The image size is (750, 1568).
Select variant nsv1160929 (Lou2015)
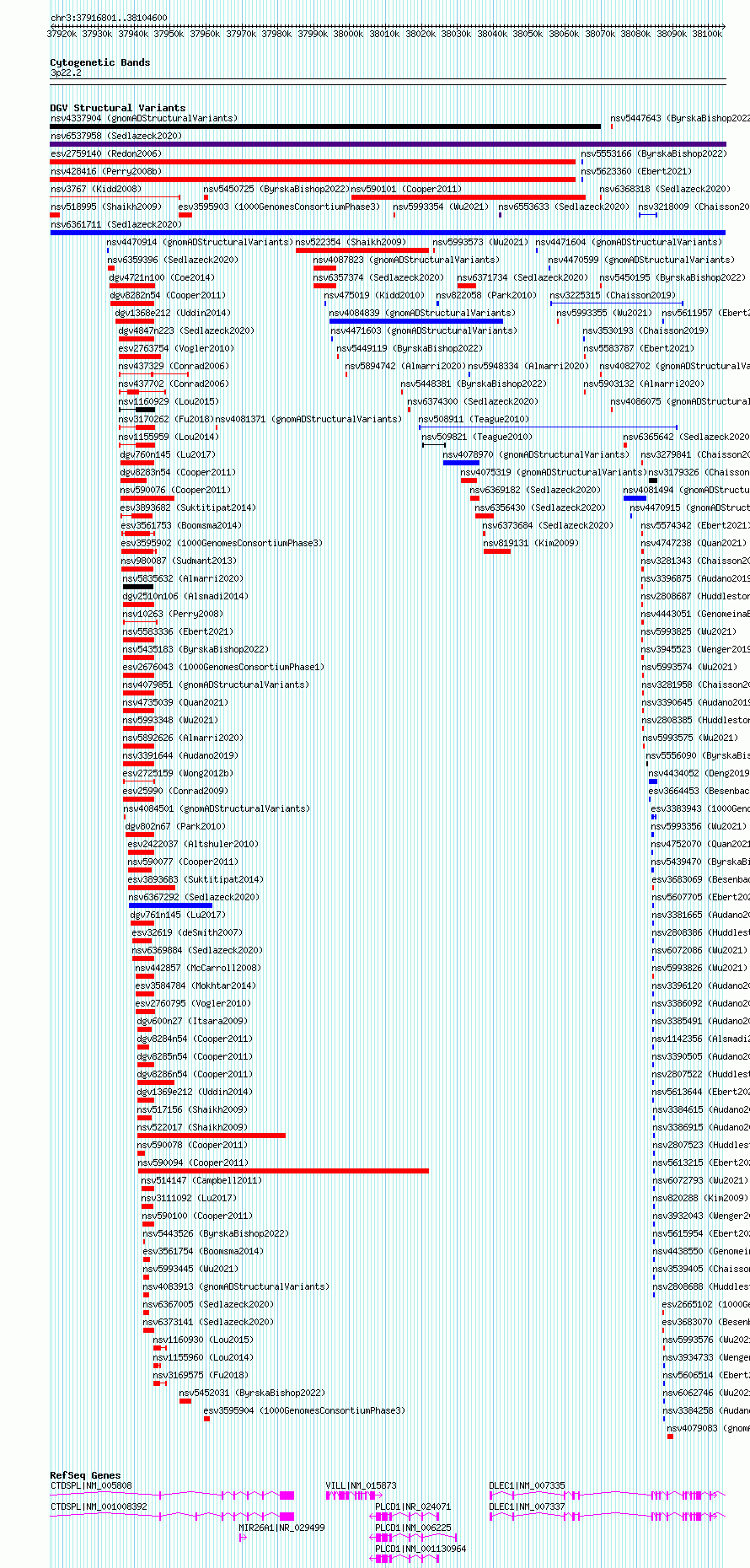(x=169, y=401)
